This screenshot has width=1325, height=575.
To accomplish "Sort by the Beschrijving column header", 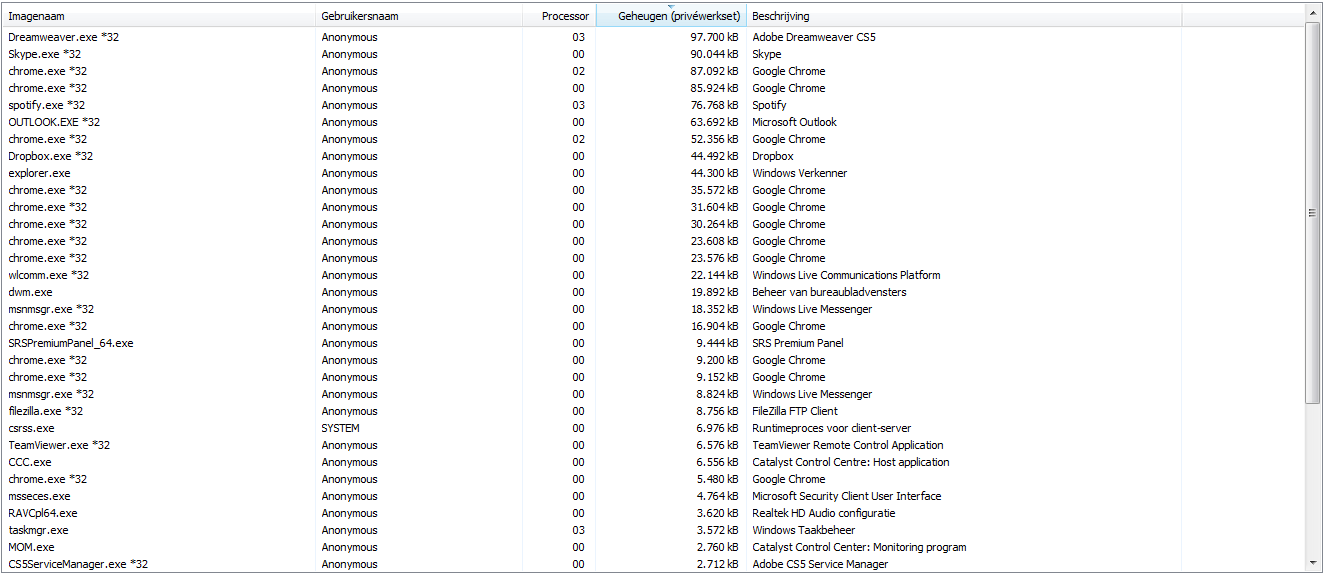I will (963, 16).
